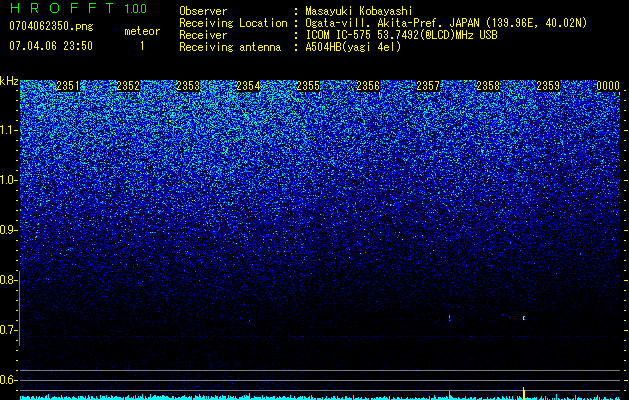This screenshot has width=629, height=400.
Task: Click the Observer field label
Action: coord(203,11)
